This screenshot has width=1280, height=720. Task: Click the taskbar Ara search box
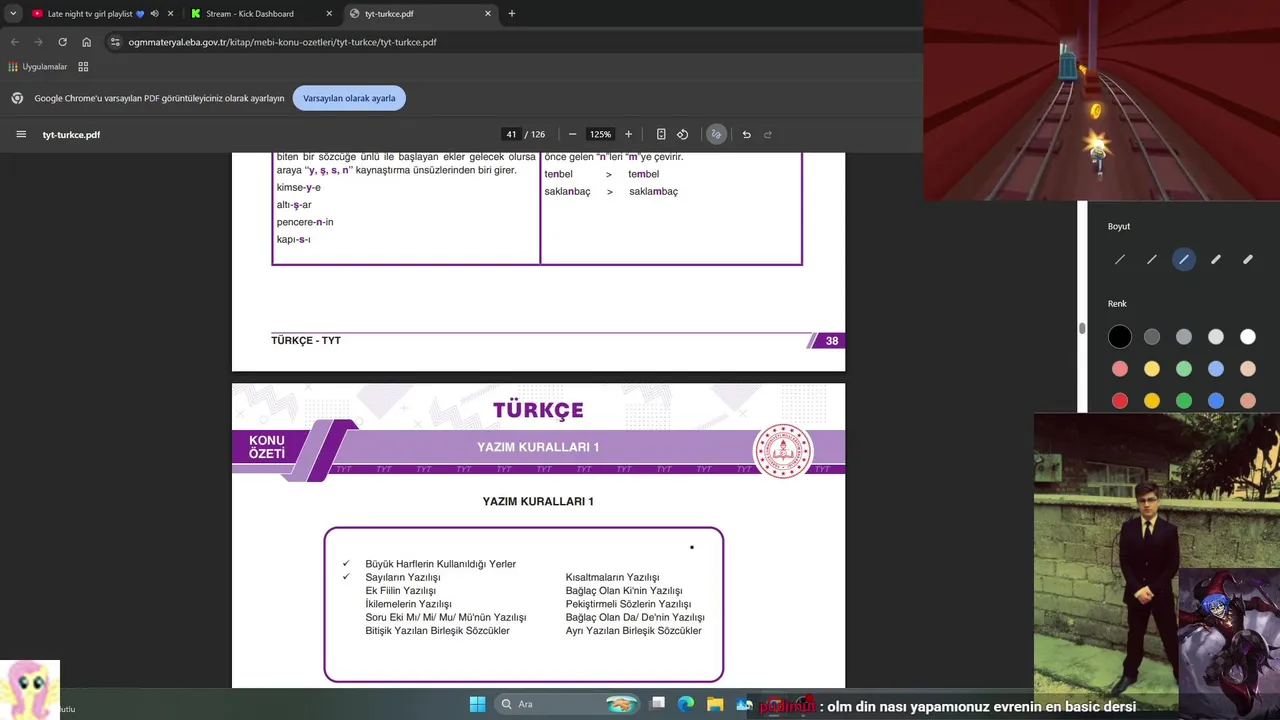[x=569, y=704]
